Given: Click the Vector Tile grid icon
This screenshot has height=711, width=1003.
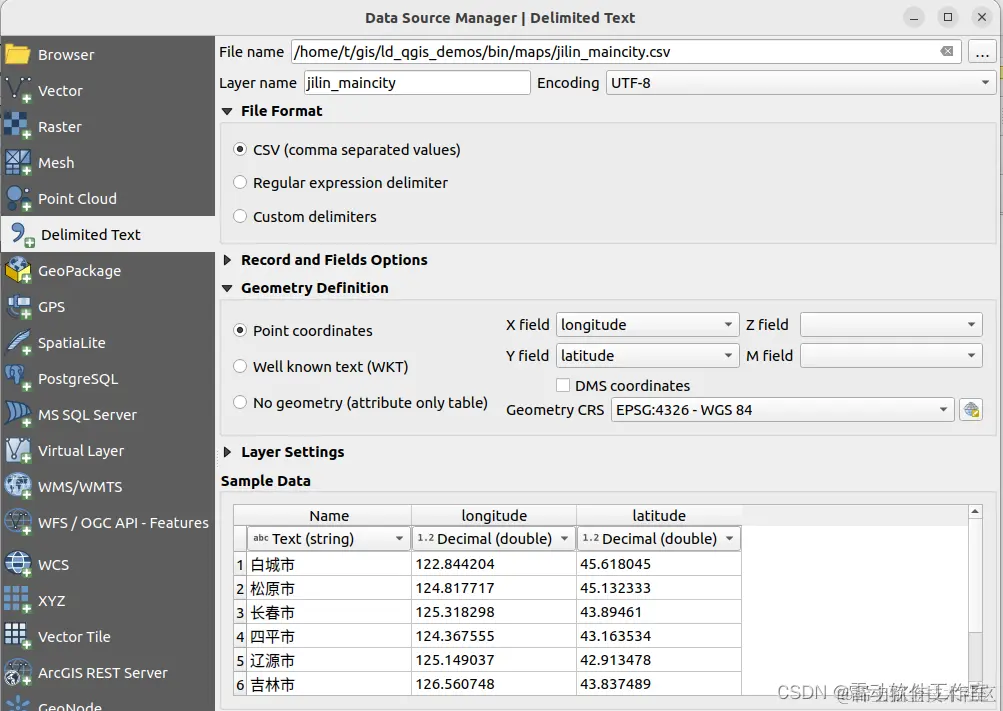Looking at the screenshot, I should coord(17,636).
